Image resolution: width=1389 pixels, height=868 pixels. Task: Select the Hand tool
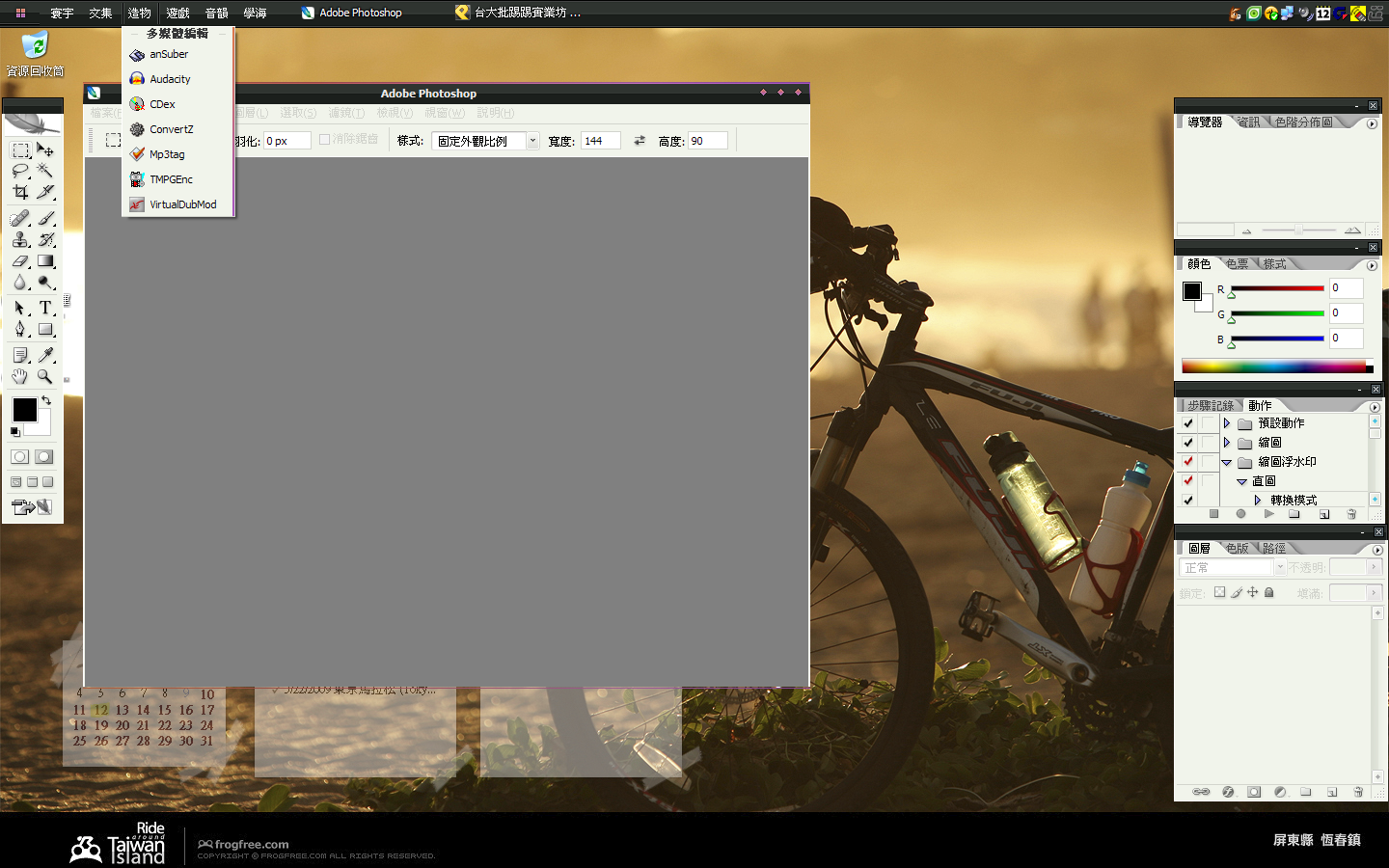(20, 376)
